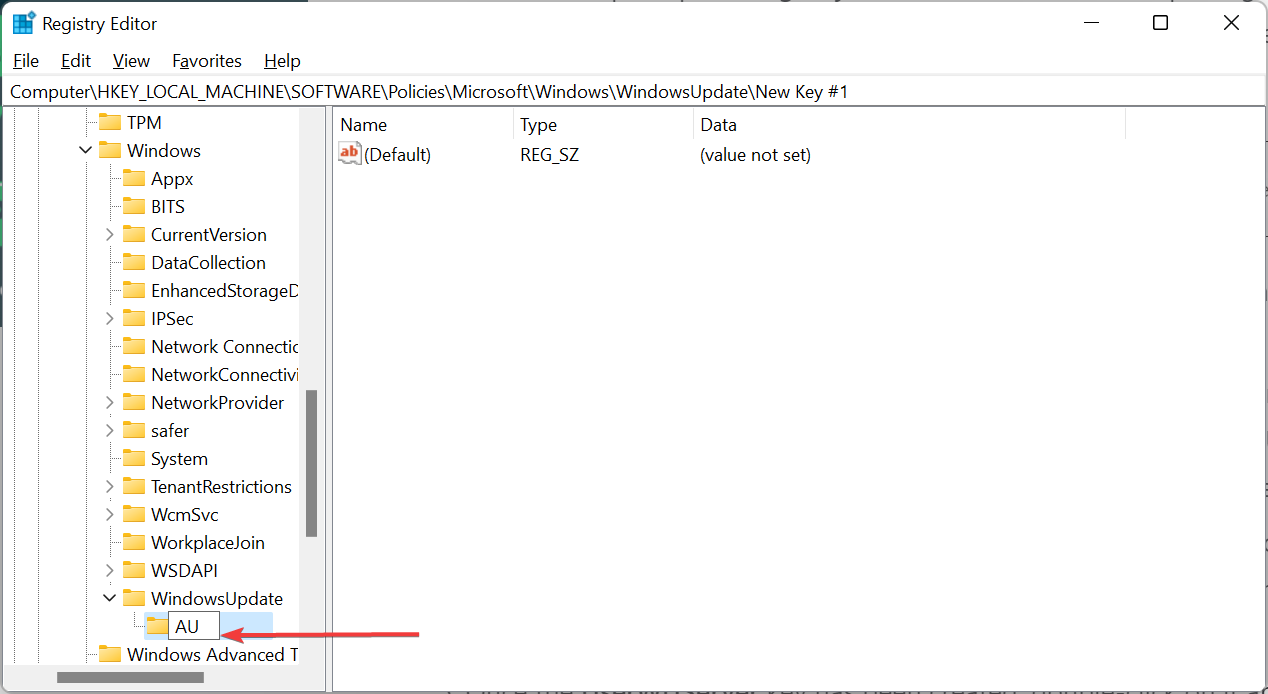Viewport: 1268px width, 694px height.
Task: Click the BITS folder icon
Action: click(134, 207)
